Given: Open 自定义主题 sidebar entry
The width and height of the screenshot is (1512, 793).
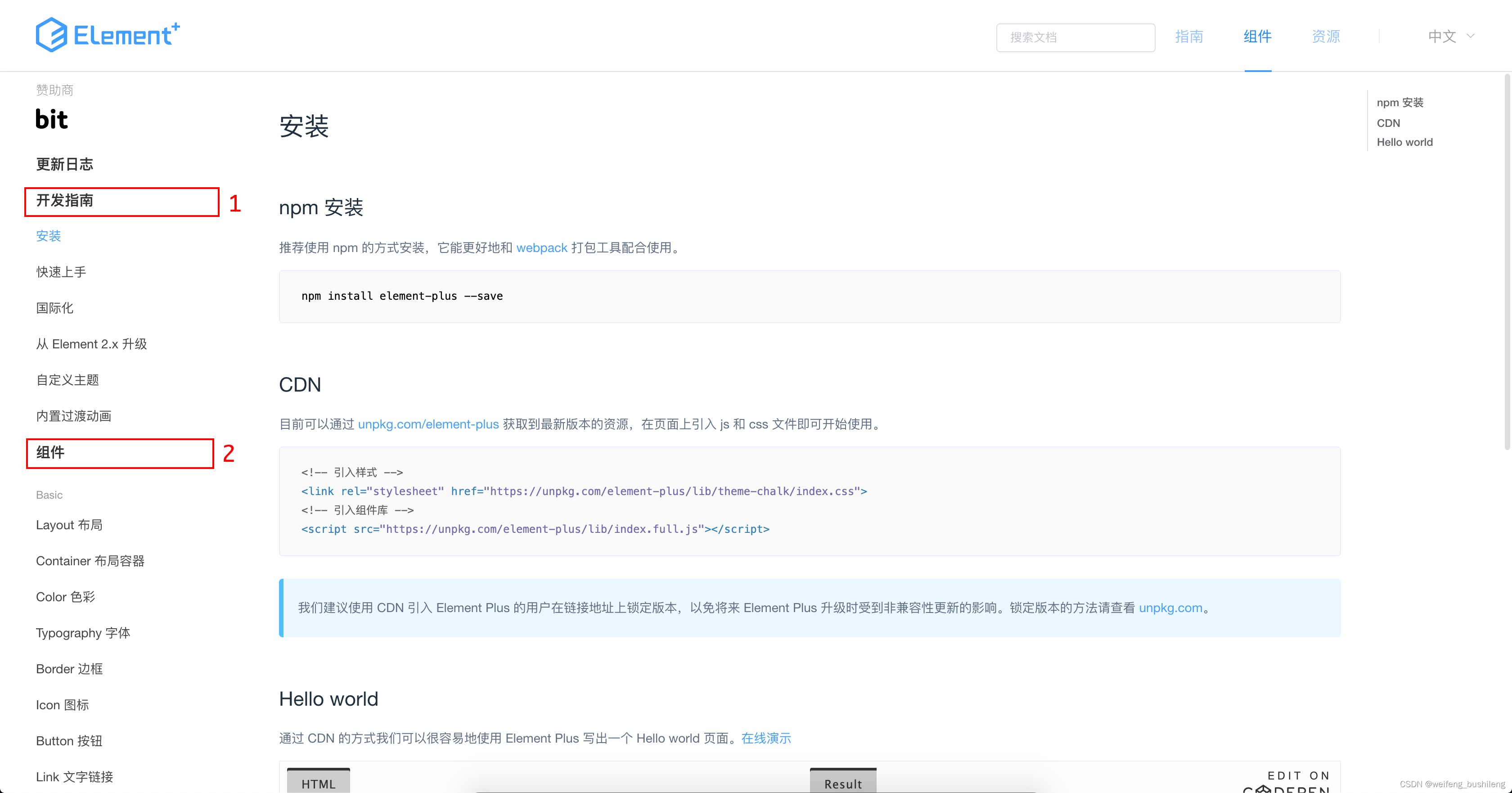Looking at the screenshot, I should [x=67, y=380].
